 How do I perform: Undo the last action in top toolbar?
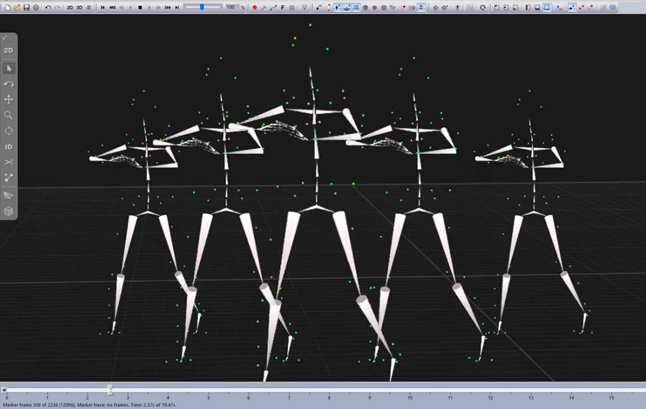point(48,7)
